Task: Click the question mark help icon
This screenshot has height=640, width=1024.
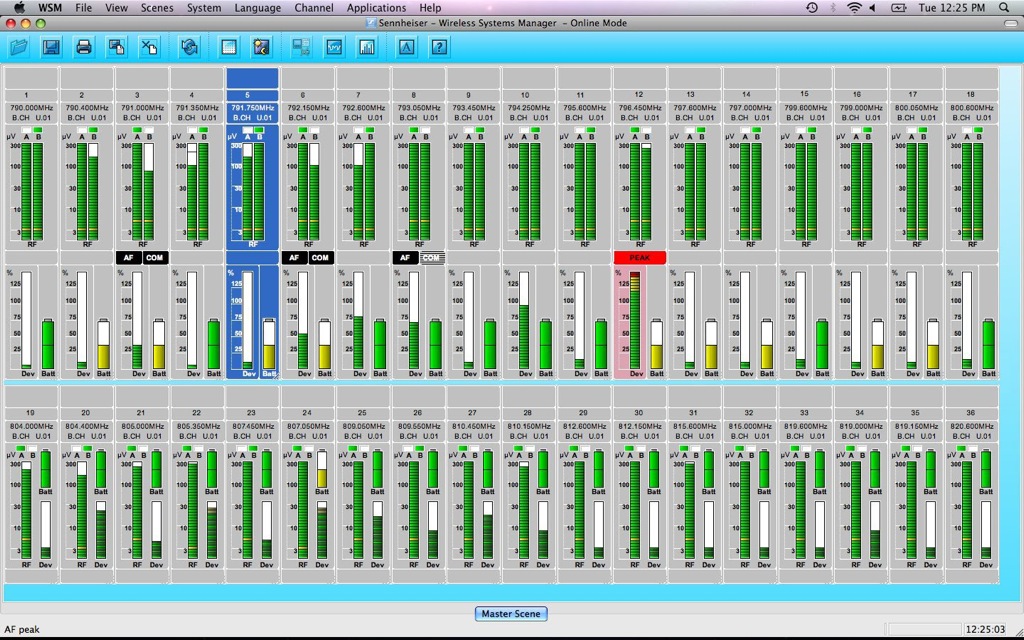Action: point(438,47)
